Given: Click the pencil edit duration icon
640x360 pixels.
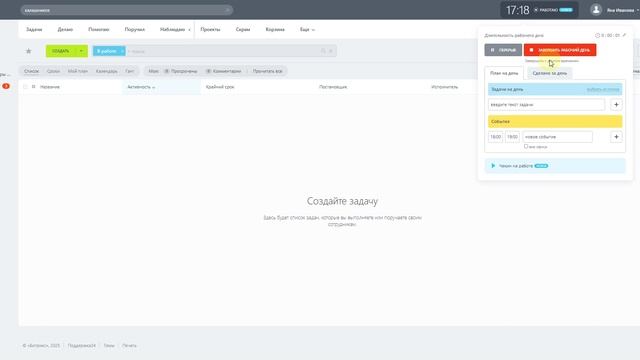Looking at the screenshot, I should [x=624, y=35].
